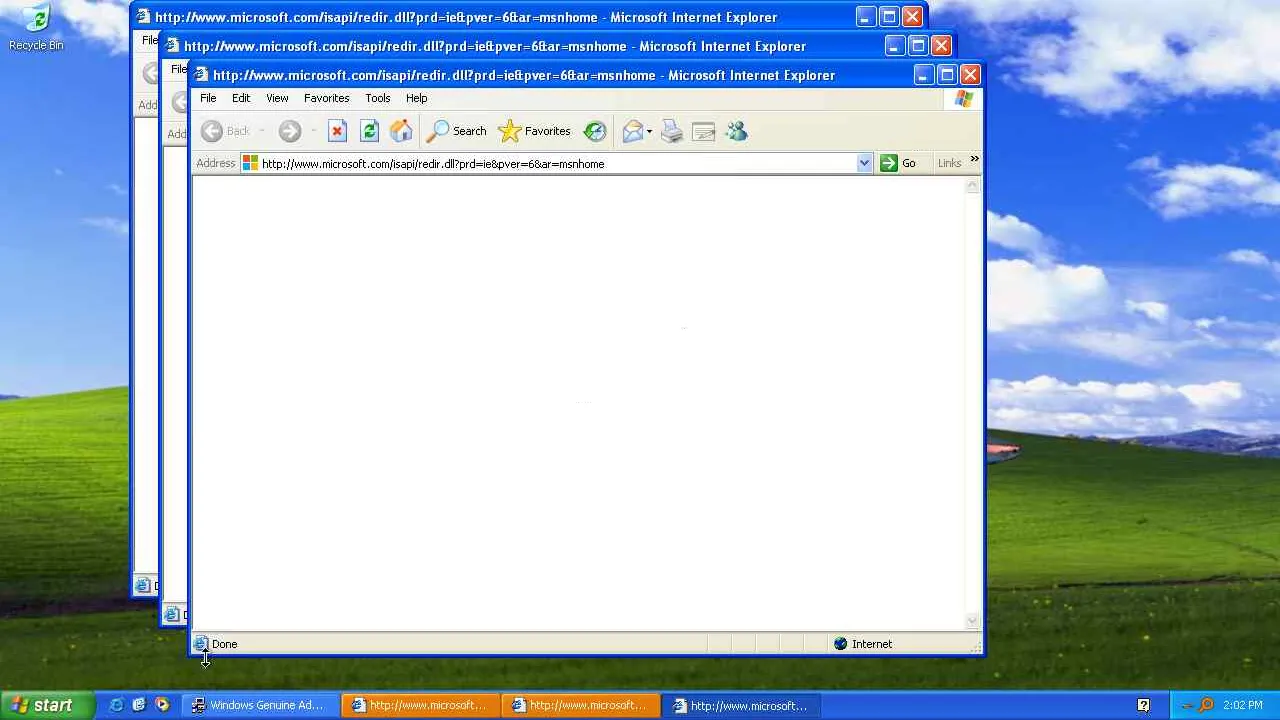Open the View menu

277,98
